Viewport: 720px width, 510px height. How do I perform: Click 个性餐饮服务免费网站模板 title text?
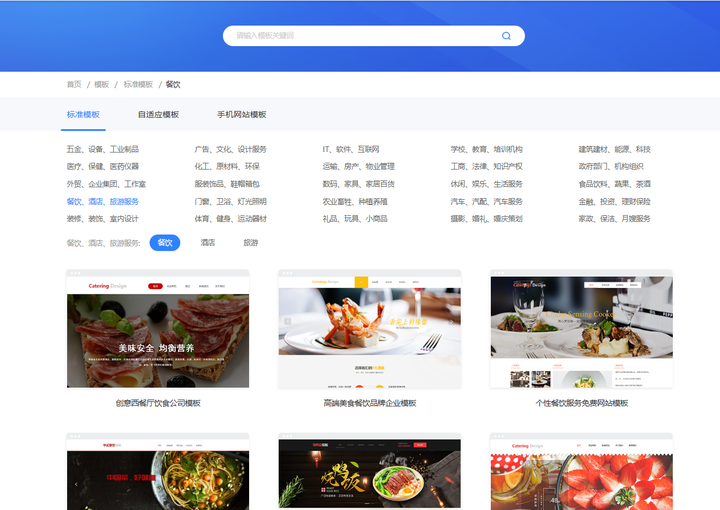(581, 404)
